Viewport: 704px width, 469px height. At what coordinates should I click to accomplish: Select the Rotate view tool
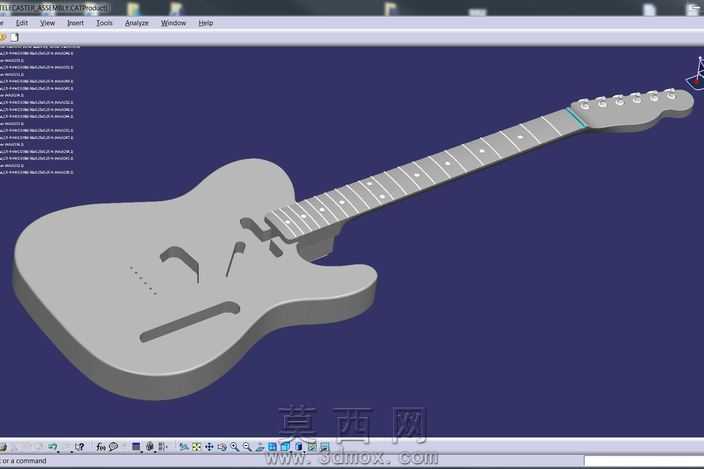pyautogui.click(x=222, y=447)
